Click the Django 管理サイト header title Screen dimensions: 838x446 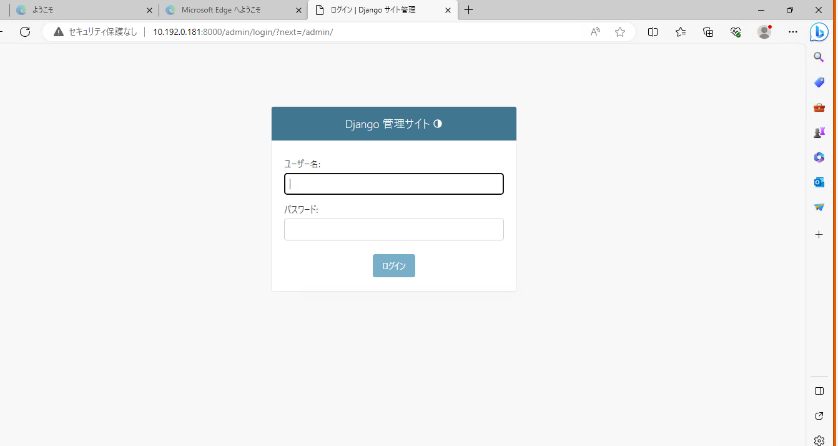click(x=387, y=124)
